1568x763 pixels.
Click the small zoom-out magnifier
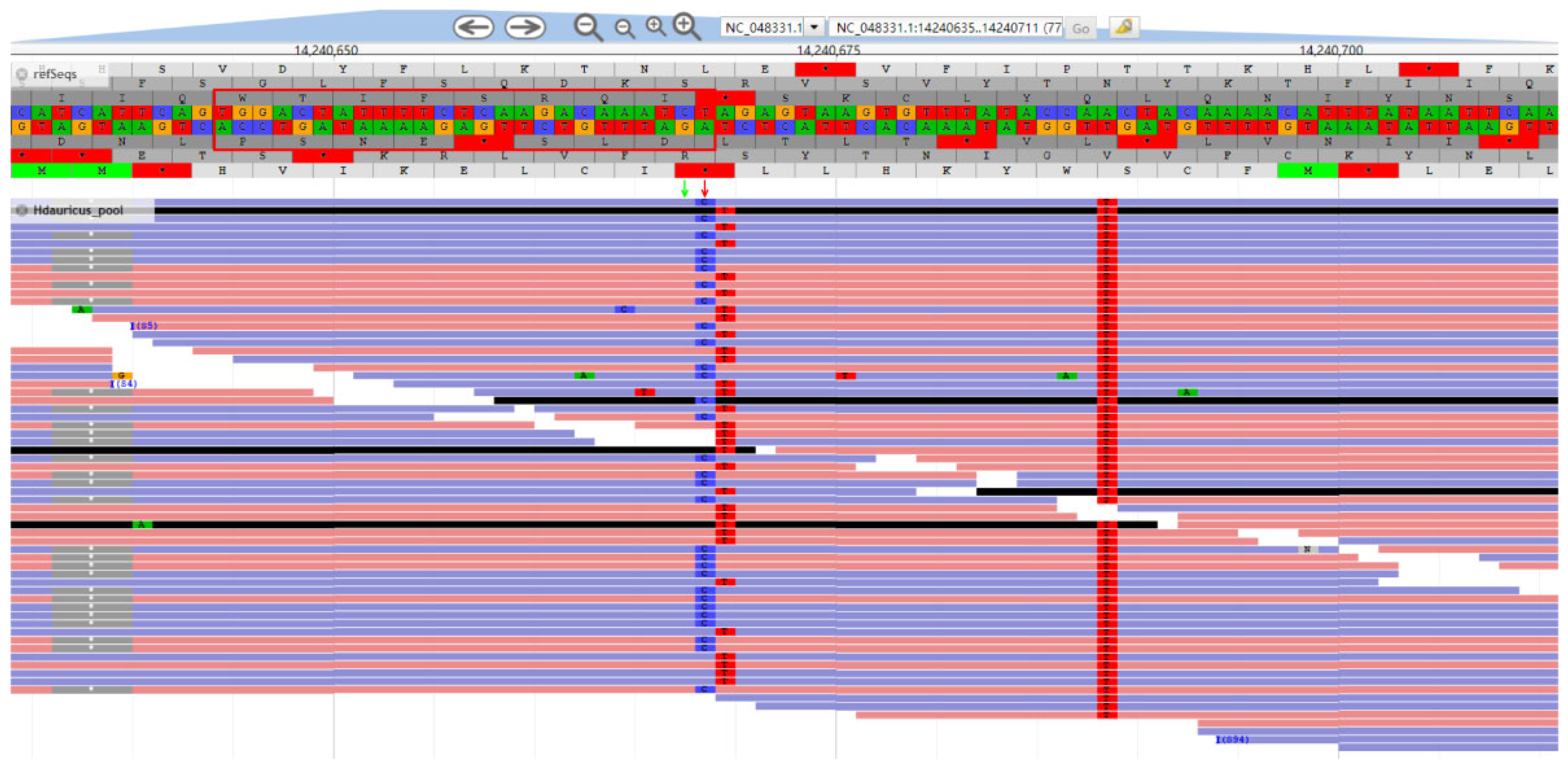pyautogui.click(x=624, y=28)
